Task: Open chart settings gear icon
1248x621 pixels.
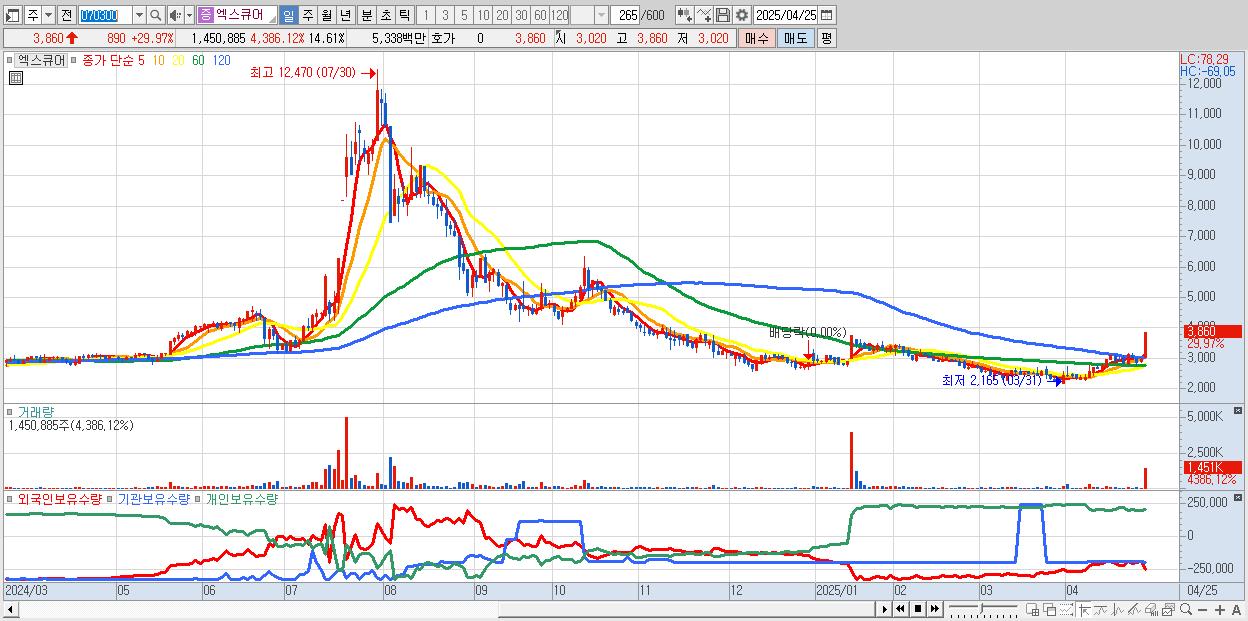Action: [x=742, y=16]
